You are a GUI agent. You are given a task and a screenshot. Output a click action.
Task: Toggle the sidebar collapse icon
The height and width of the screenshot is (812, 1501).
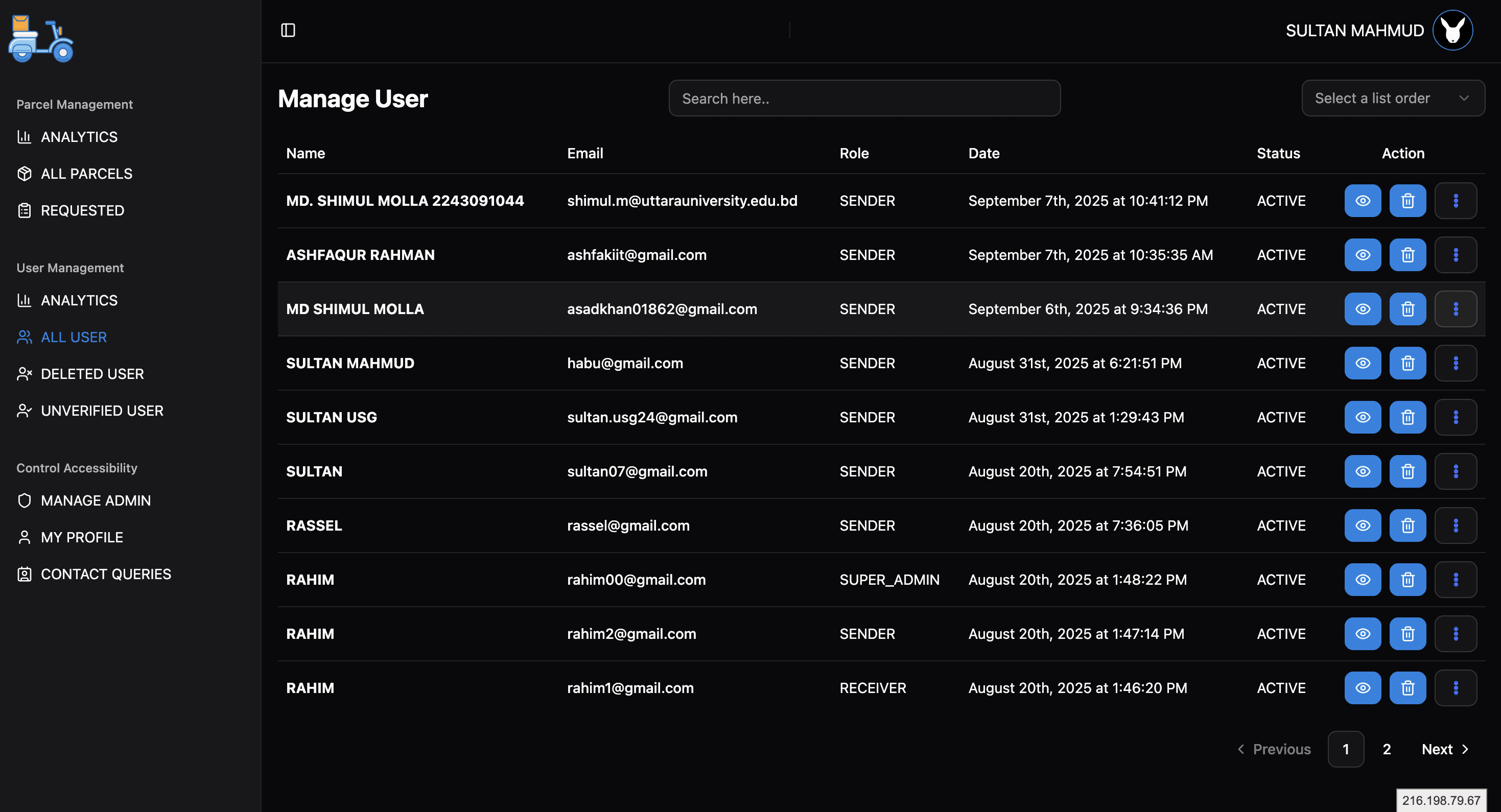288,30
